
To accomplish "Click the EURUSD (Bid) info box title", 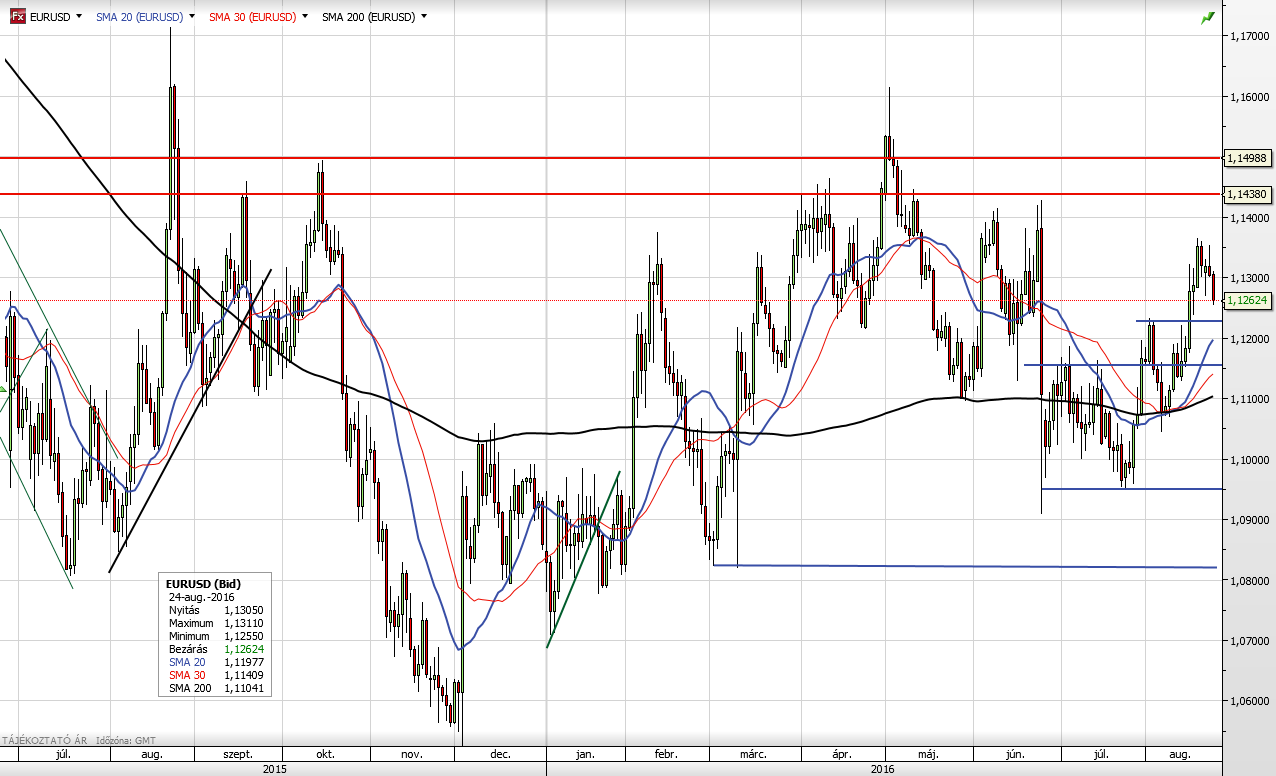I will (x=203, y=584).
